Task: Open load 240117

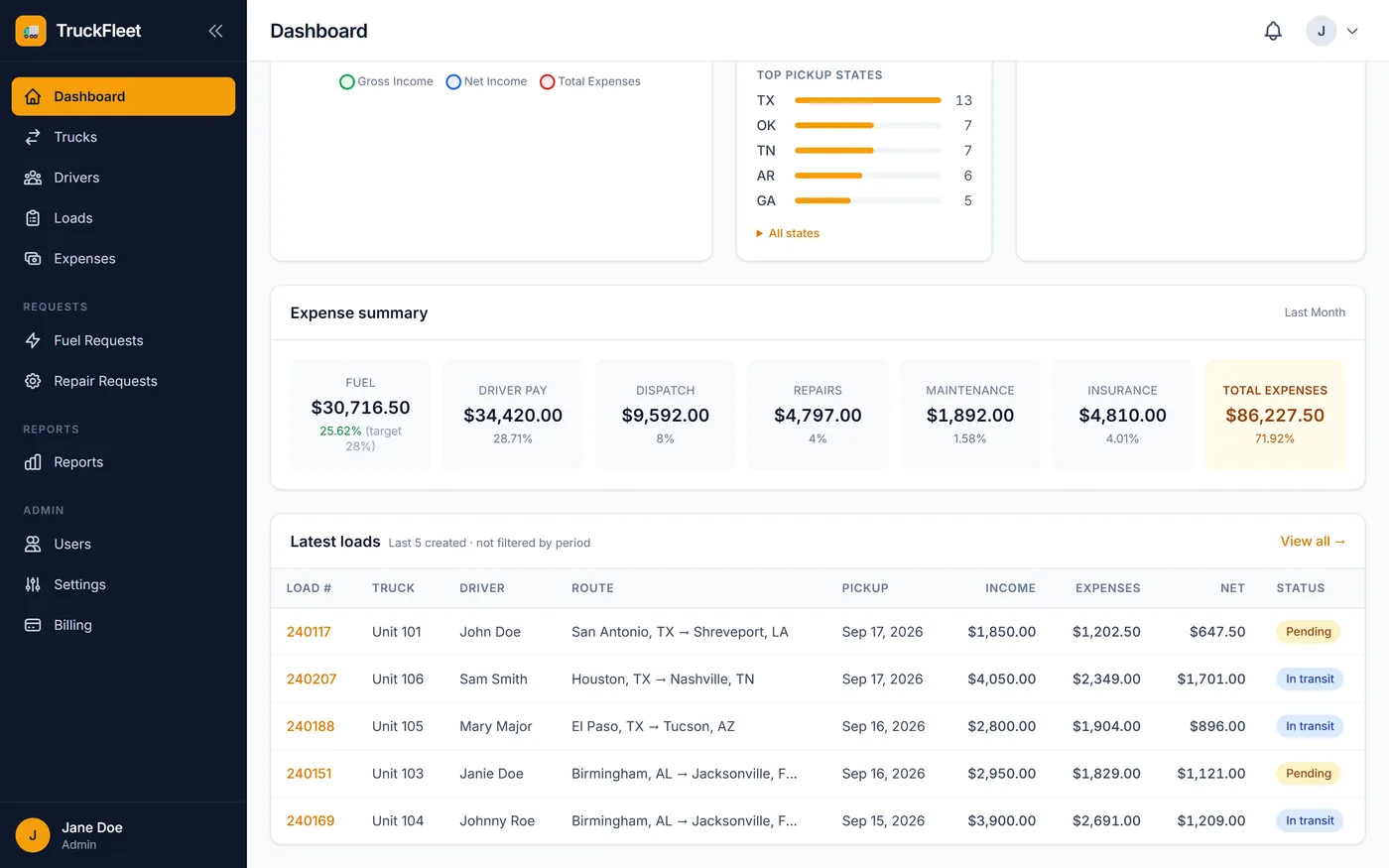Action: point(309,632)
